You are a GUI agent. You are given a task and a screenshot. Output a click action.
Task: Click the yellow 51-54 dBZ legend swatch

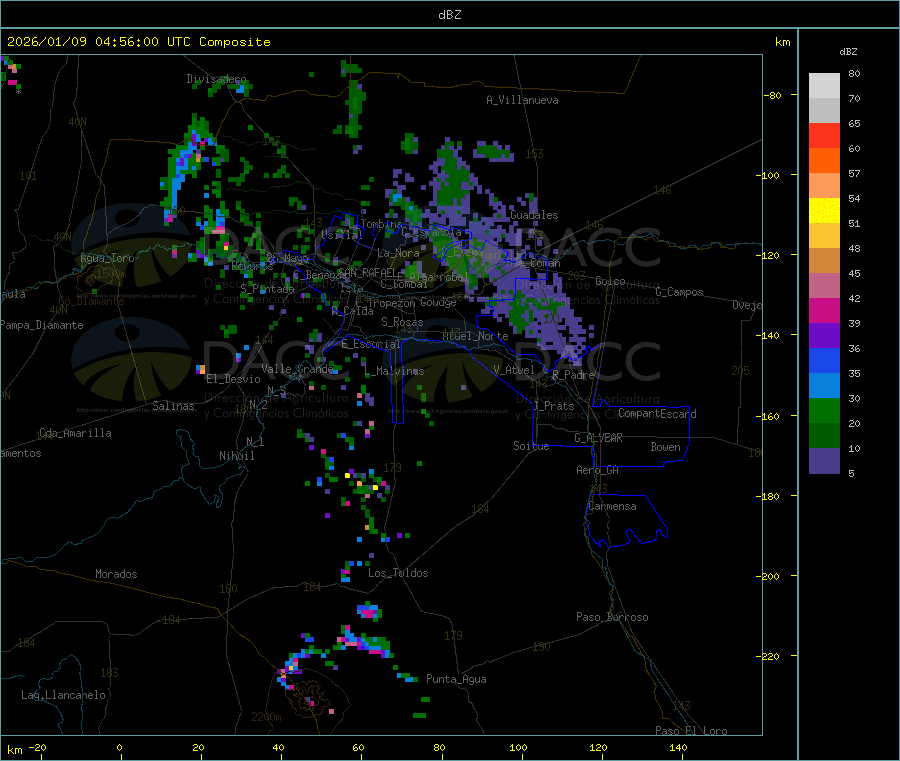pos(824,211)
